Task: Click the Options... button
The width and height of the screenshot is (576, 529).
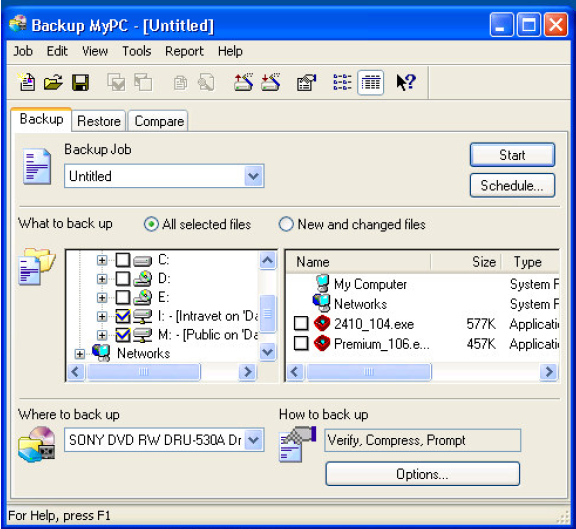Action: pyautogui.click(x=422, y=474)
